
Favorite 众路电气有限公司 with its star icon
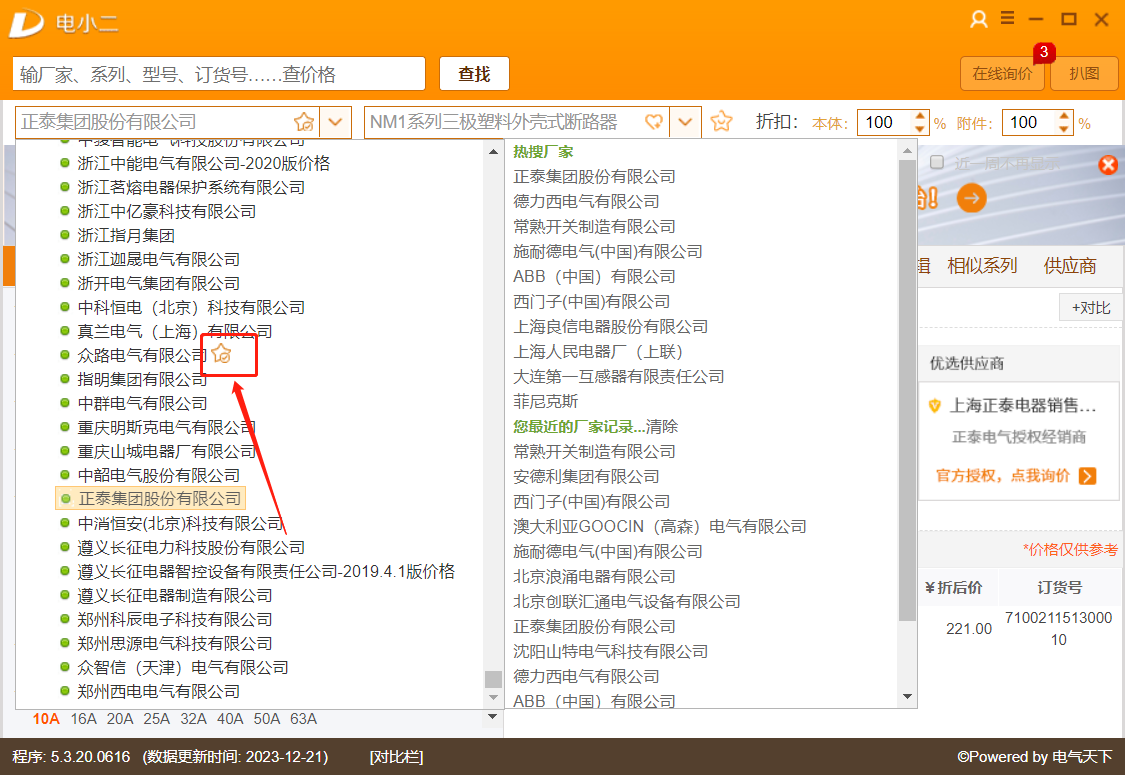222,354
